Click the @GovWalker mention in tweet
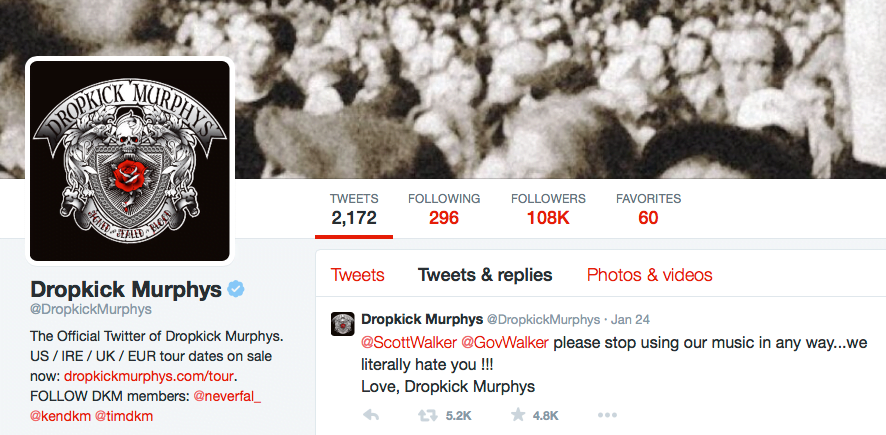The height and width of the screenshot is (435, 886). point(505,343)
